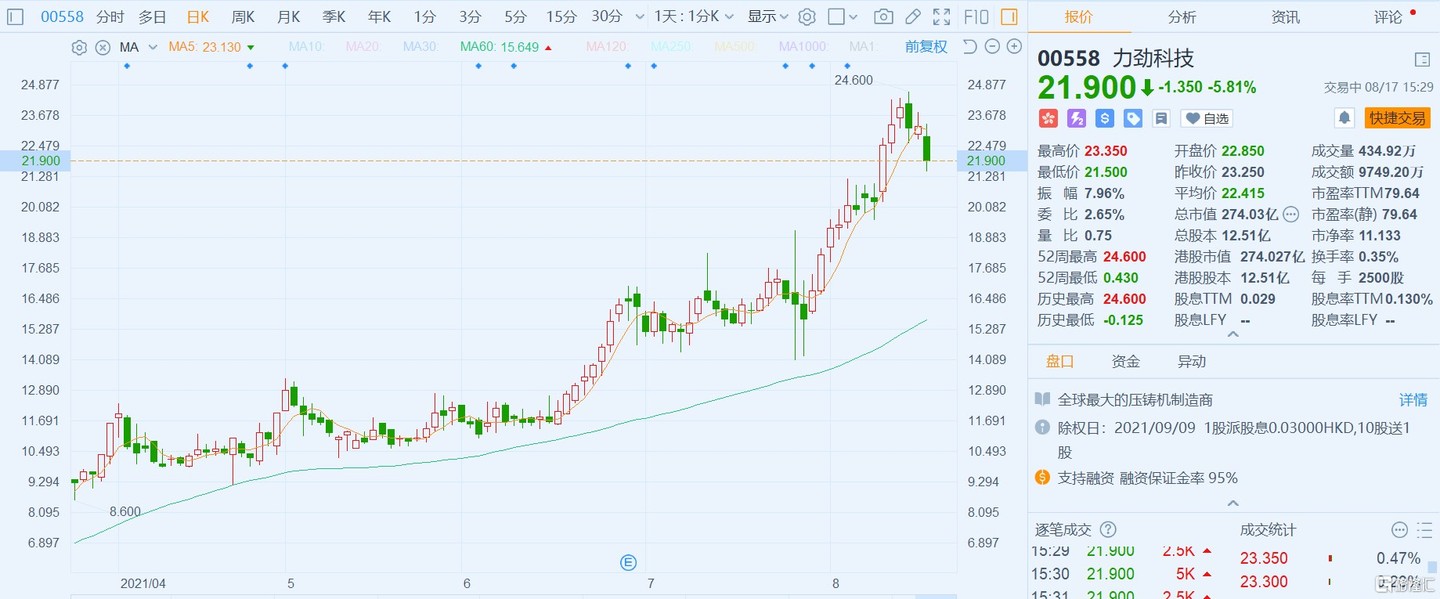Click the 快捷交易 quick trade button
Screen dimensions: 1440x599
1397,118
